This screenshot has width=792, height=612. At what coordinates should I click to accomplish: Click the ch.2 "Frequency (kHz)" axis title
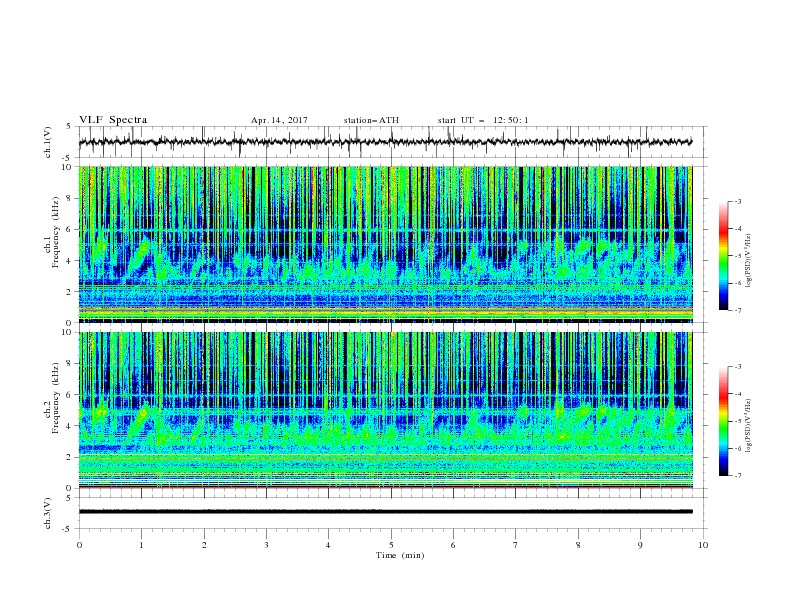[x=55, y=397]
